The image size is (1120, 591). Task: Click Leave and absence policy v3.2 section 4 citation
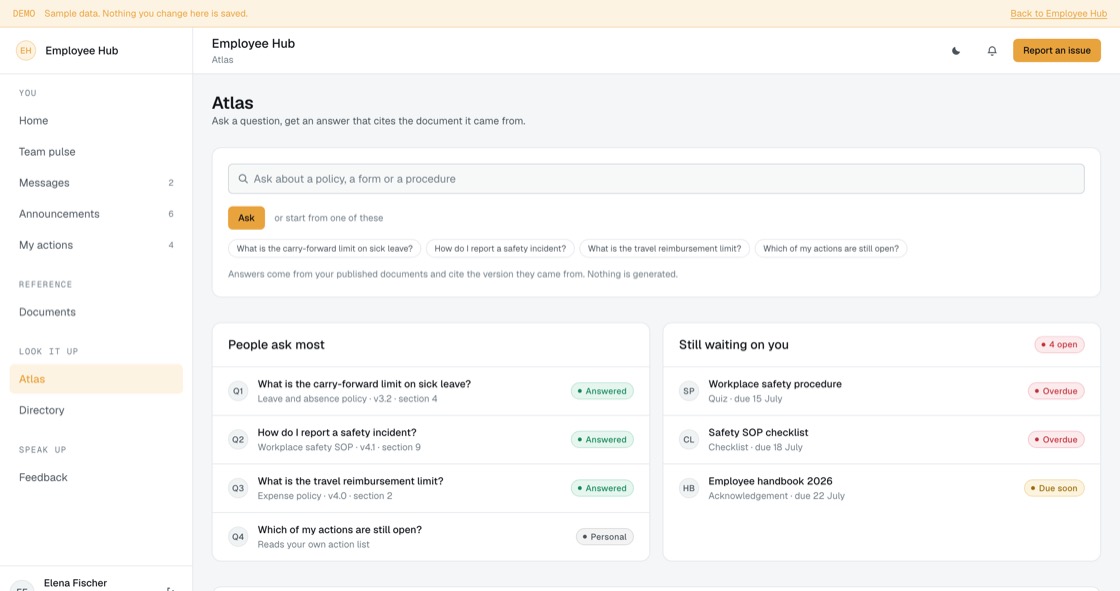pos(347,399)
